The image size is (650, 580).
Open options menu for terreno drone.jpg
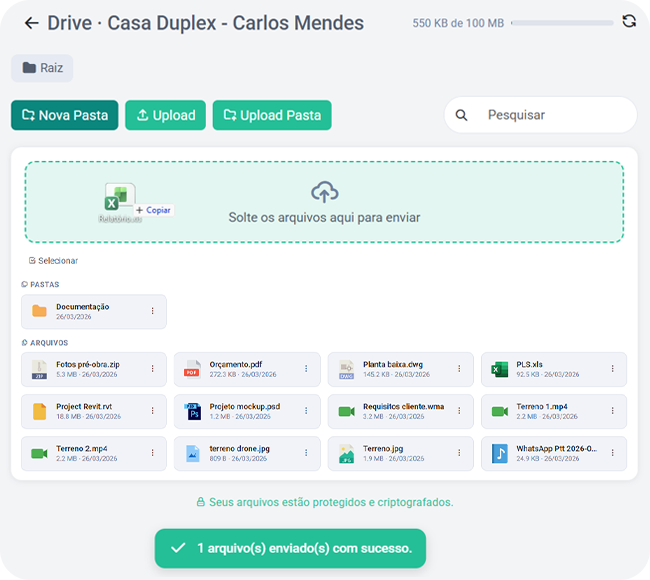pos(306,453)
